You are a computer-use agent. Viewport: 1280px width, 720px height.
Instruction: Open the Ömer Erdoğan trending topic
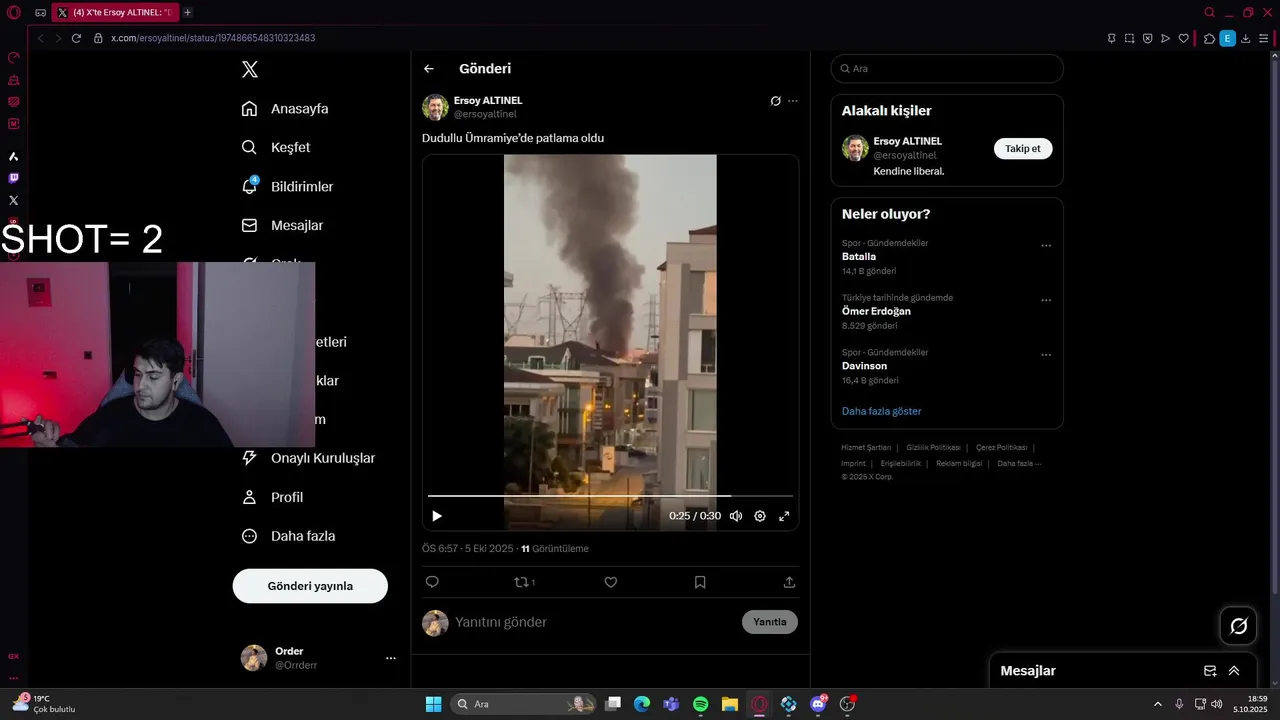876,311
